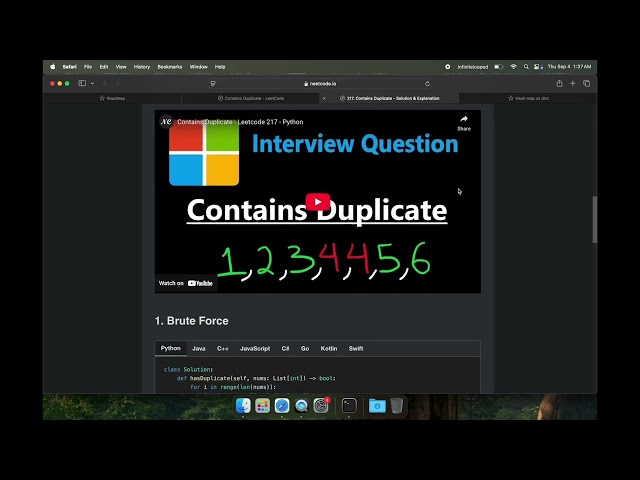The height and width of the screenshot is (480, 640).
Task: Open the page reader icon in address bar
Action: [213, 84]
